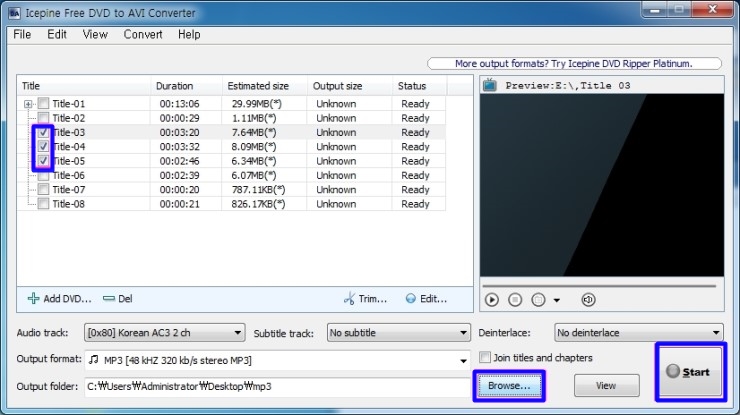Click the View button for output folder
Screen dimensions: 740x415
606,386
